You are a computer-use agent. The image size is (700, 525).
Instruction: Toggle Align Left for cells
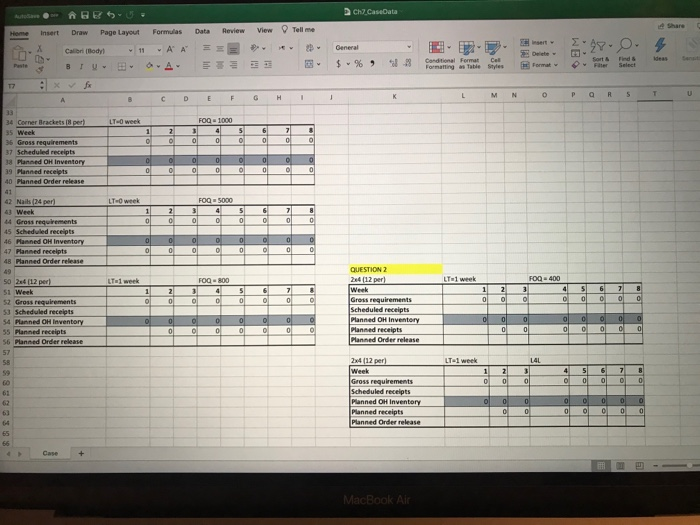click(206, 66)
